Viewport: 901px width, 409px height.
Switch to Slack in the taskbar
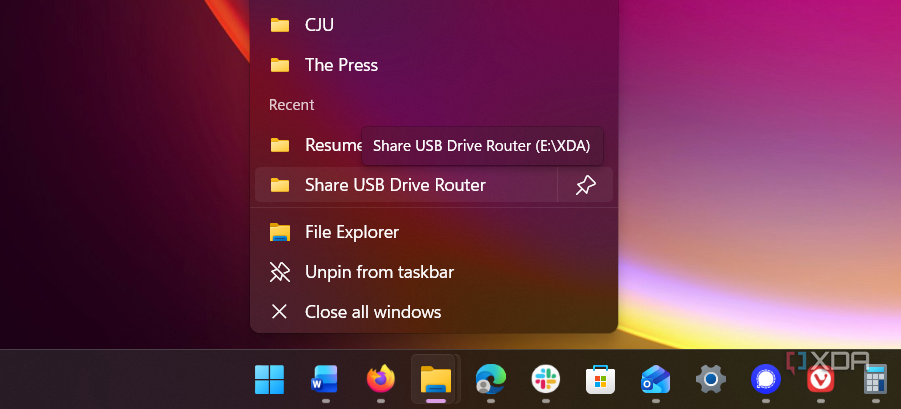pyautogui.click(x=545, y=380)
